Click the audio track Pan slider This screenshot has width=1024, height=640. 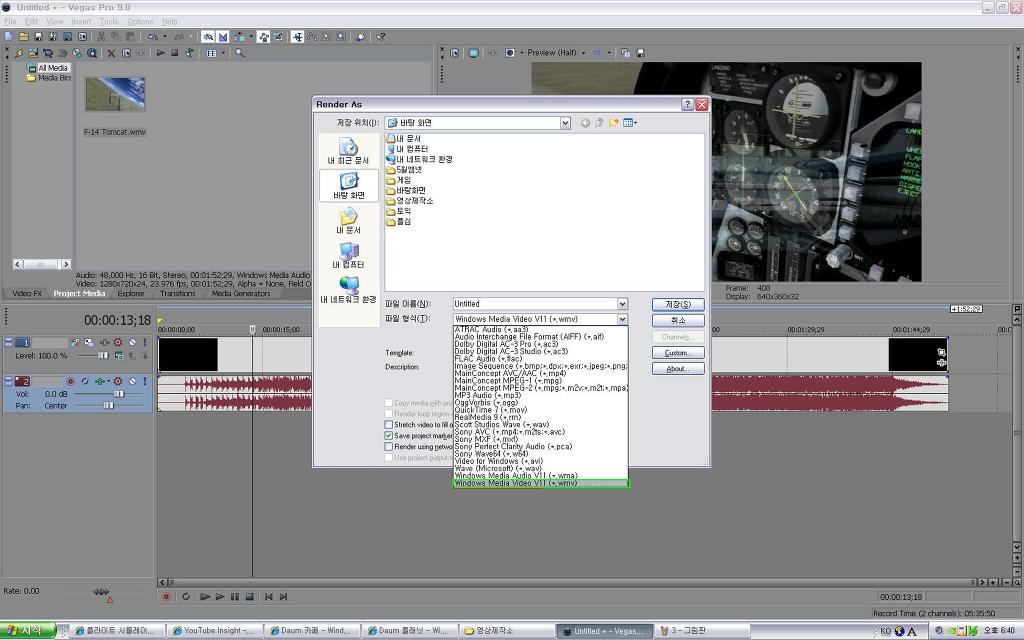(108, 406)
